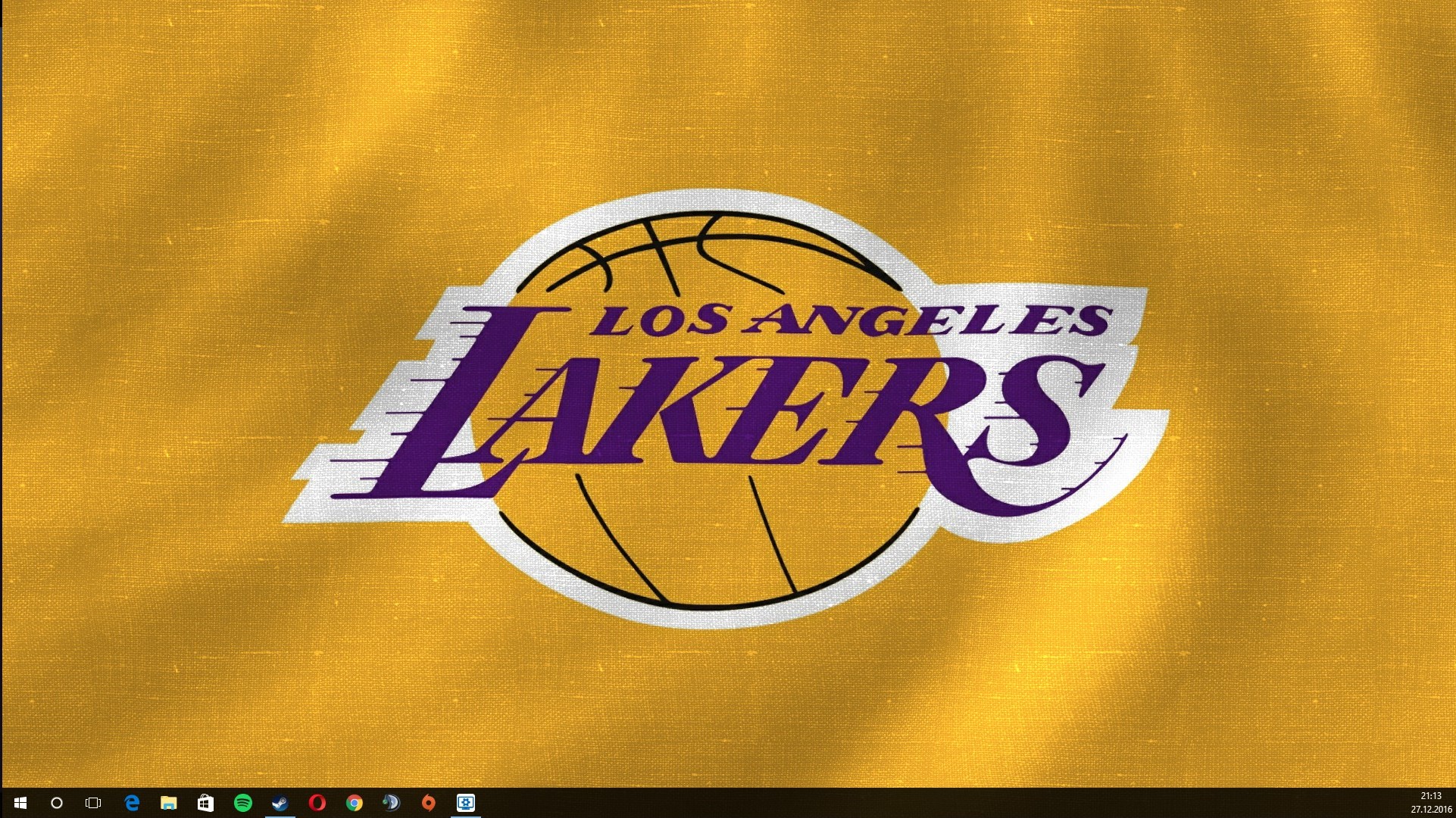The image size is (1456, 818).
Task: Switch to the blue gear-monitor taskbar app
Action: [465, 803]
